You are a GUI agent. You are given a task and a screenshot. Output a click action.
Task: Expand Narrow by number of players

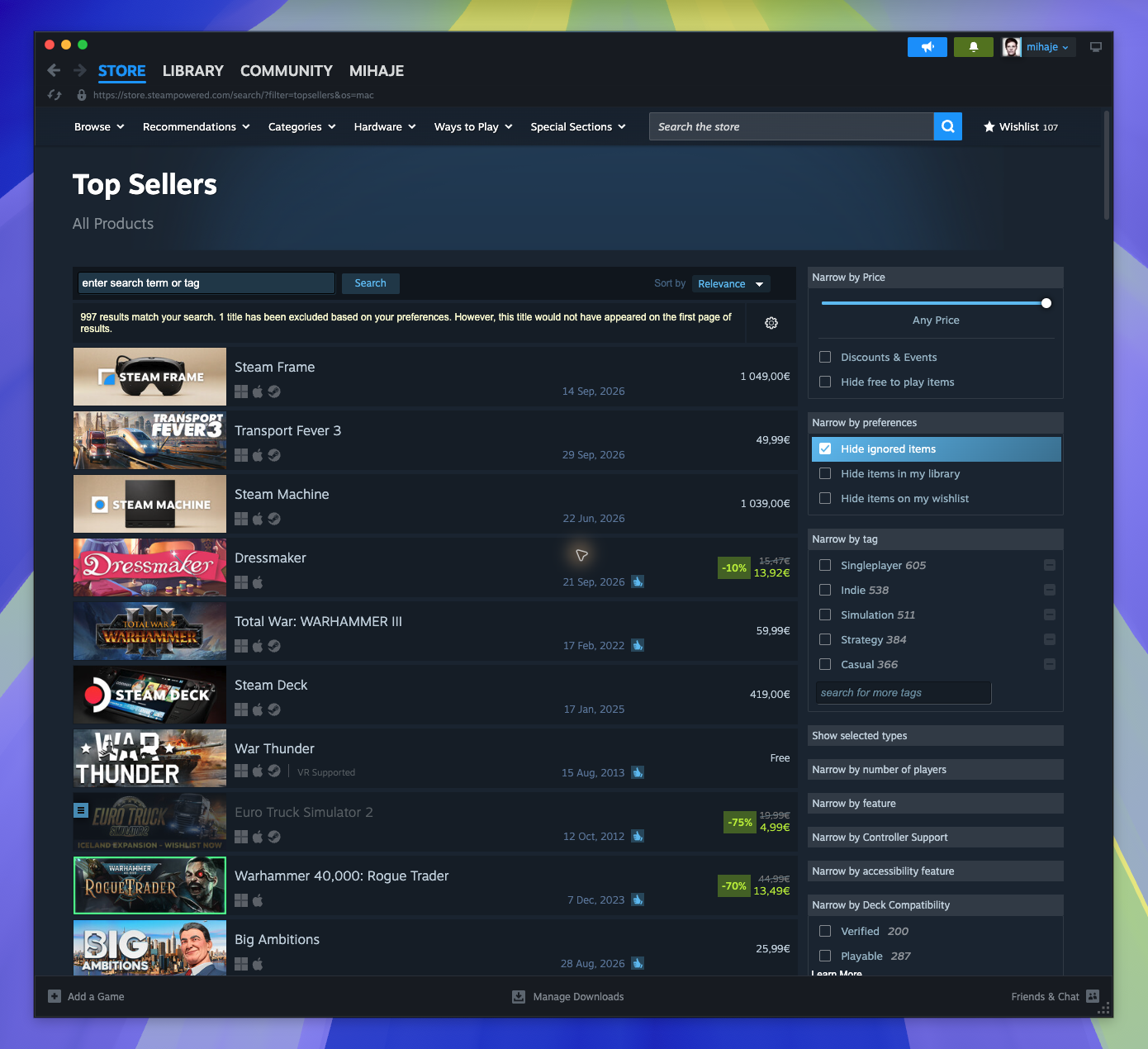pos(936,770)
